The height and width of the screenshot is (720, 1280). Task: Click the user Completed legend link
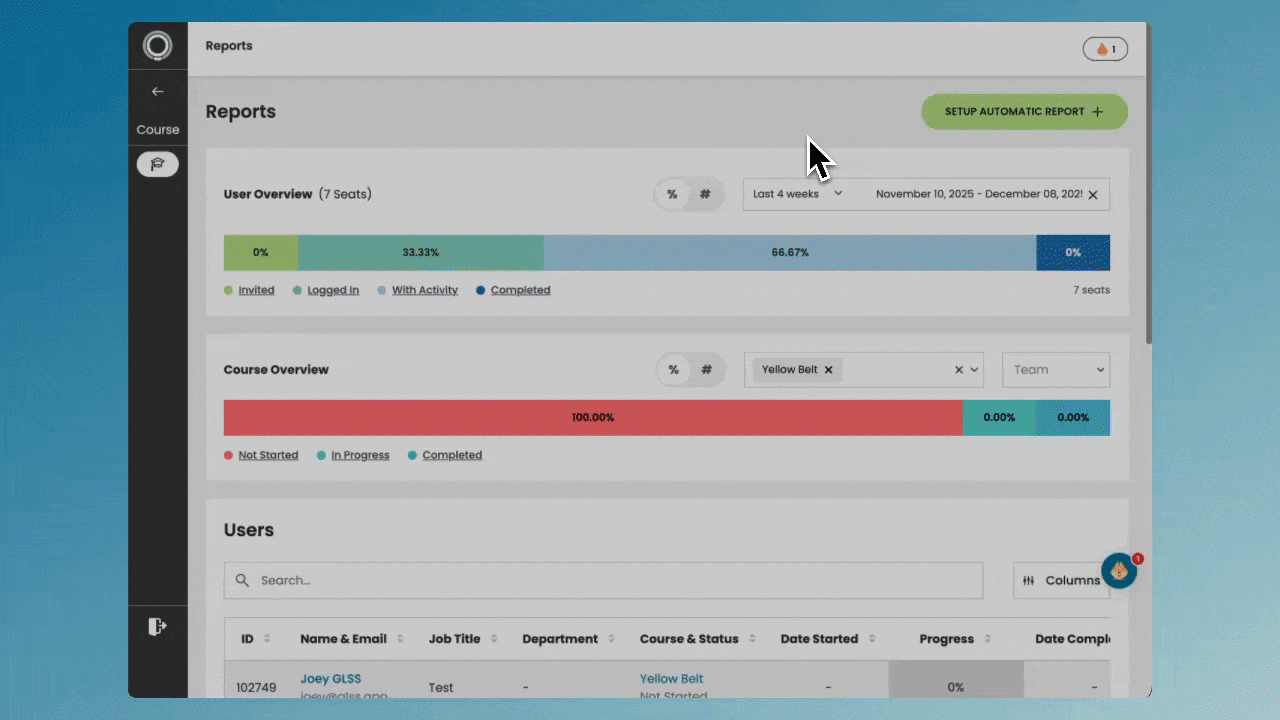tap(520, 290)
